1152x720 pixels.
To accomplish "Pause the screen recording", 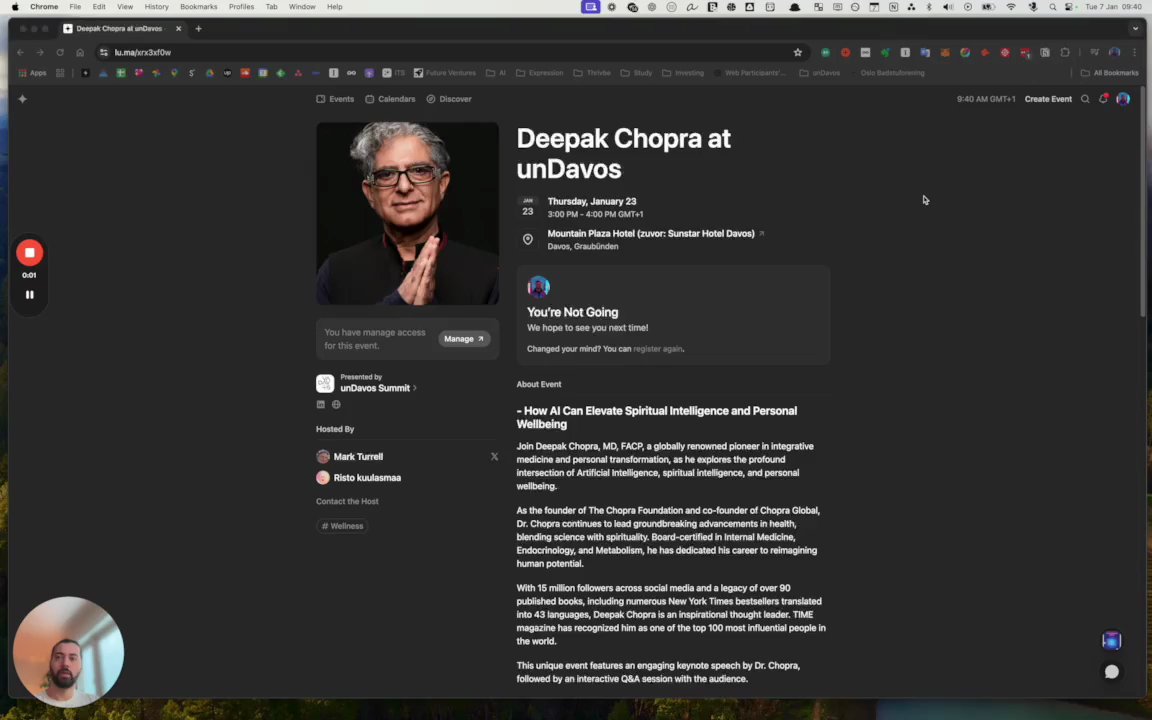I will (x=29, y=295).
